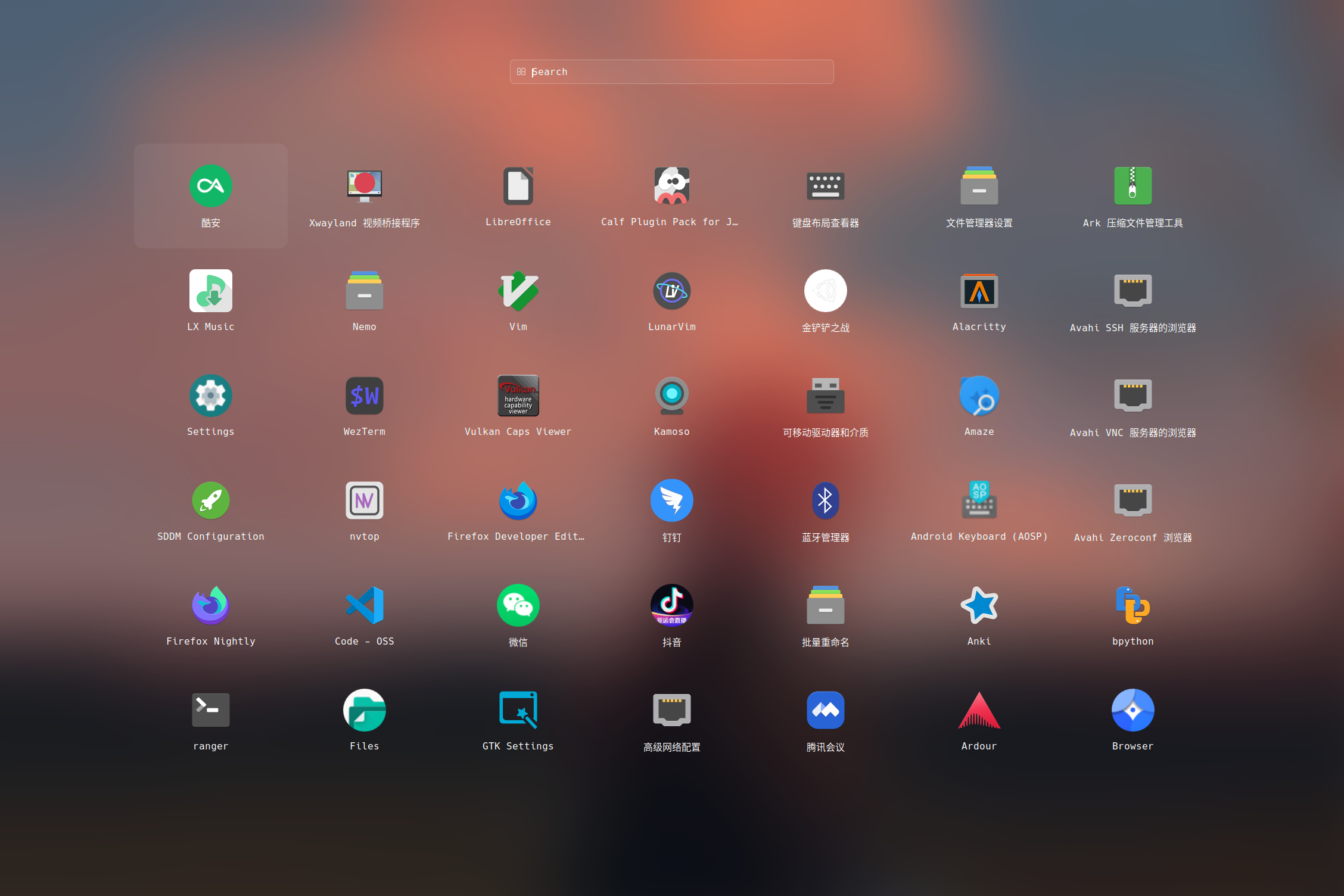Launch Ardour audio workstation
Image resolution: width=1344 pixels, height=896 pixels.
pos(979,711)
